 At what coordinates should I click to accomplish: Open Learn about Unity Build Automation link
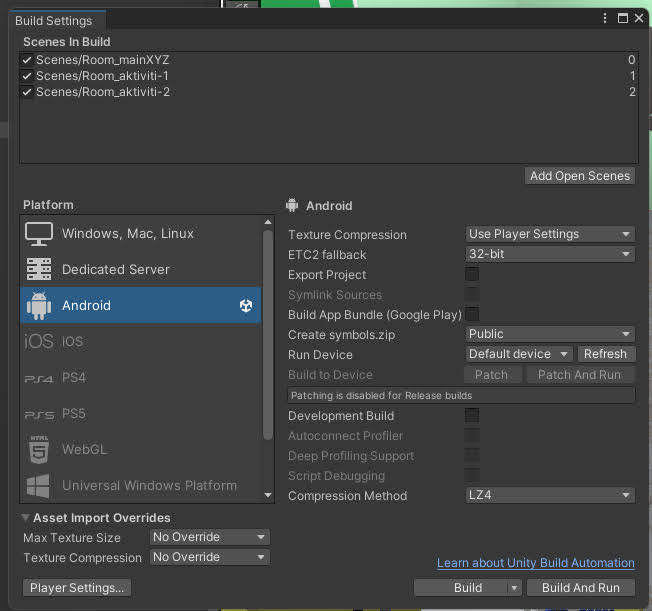coord(536,563)
